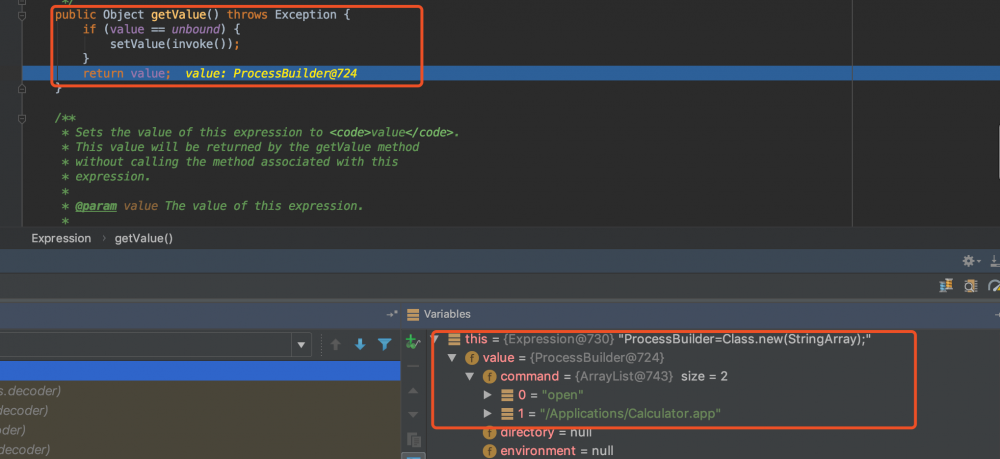The width and height of the screenshot is (1000, 459).
Task: Click the copy icon in the variables toolbar
Action: (x=414, y=439)
